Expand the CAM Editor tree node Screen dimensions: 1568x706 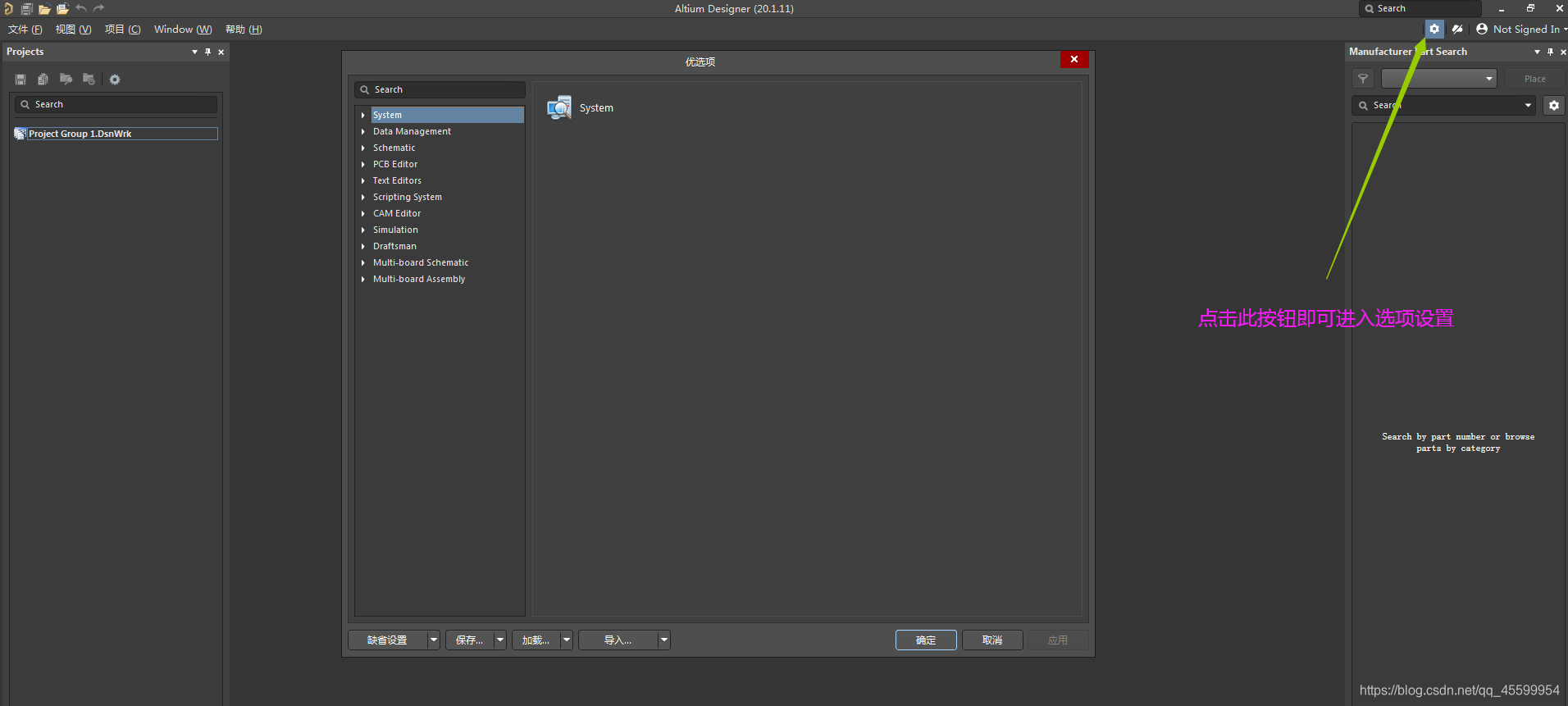point(363,214)
